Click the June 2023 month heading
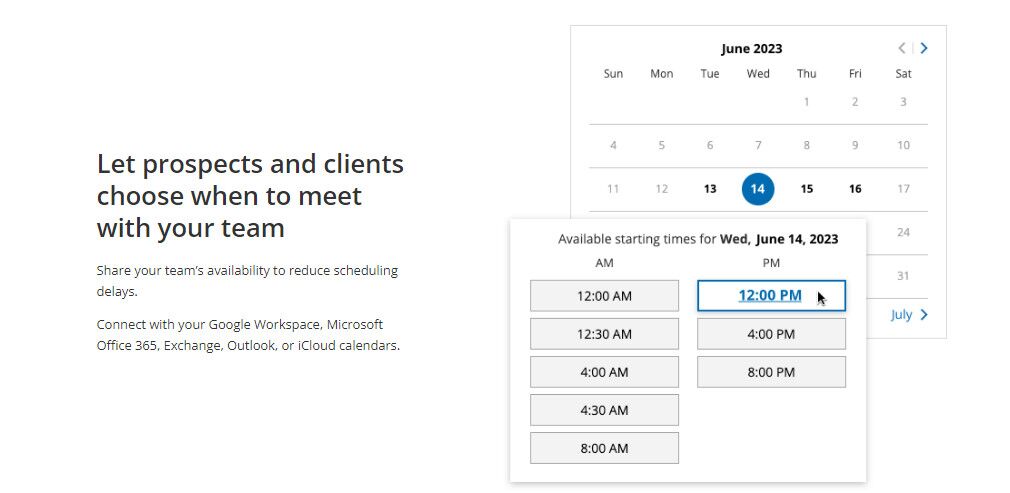 point(752,49)
